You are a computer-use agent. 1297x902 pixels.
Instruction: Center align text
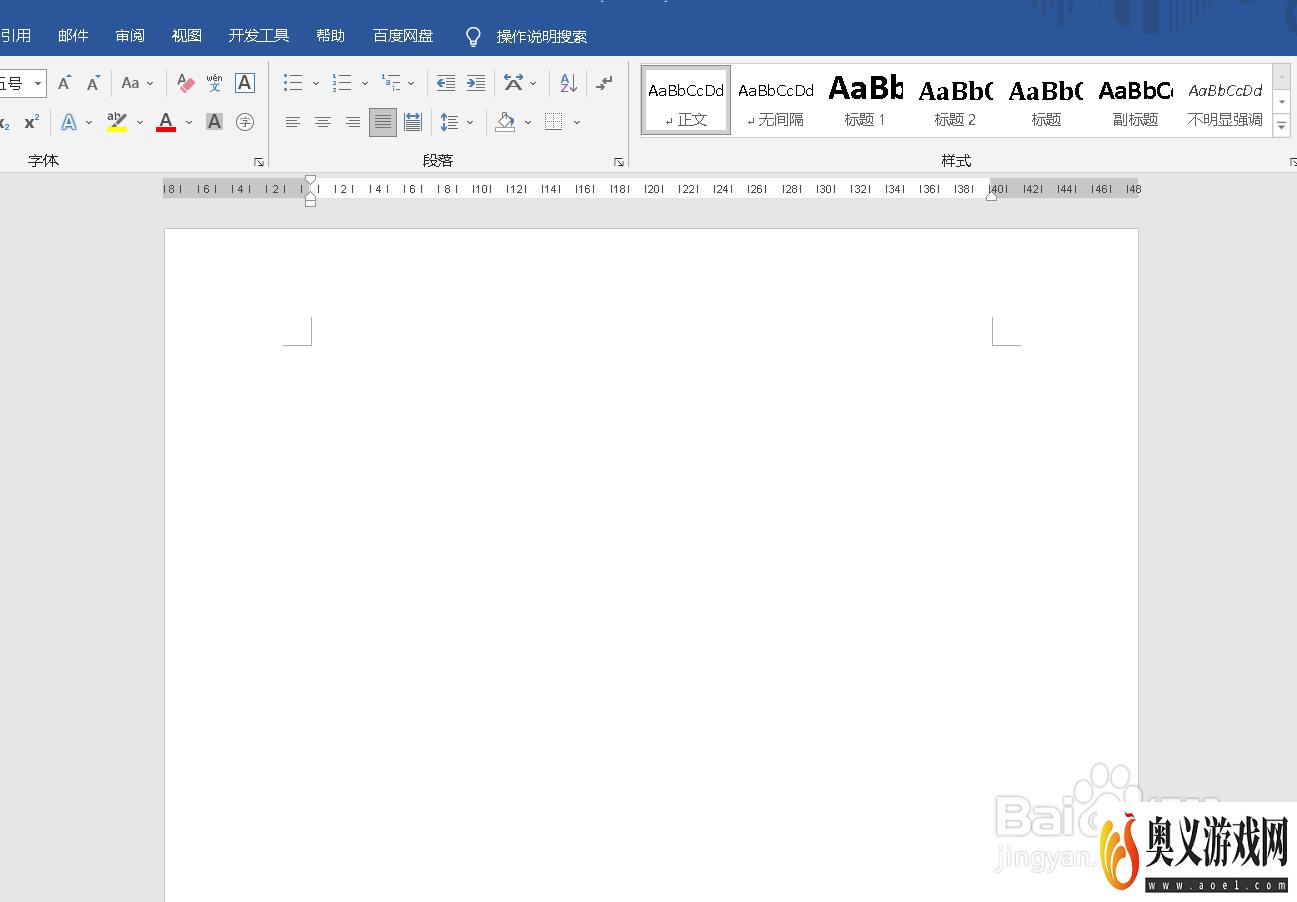(x=323, y=122)
